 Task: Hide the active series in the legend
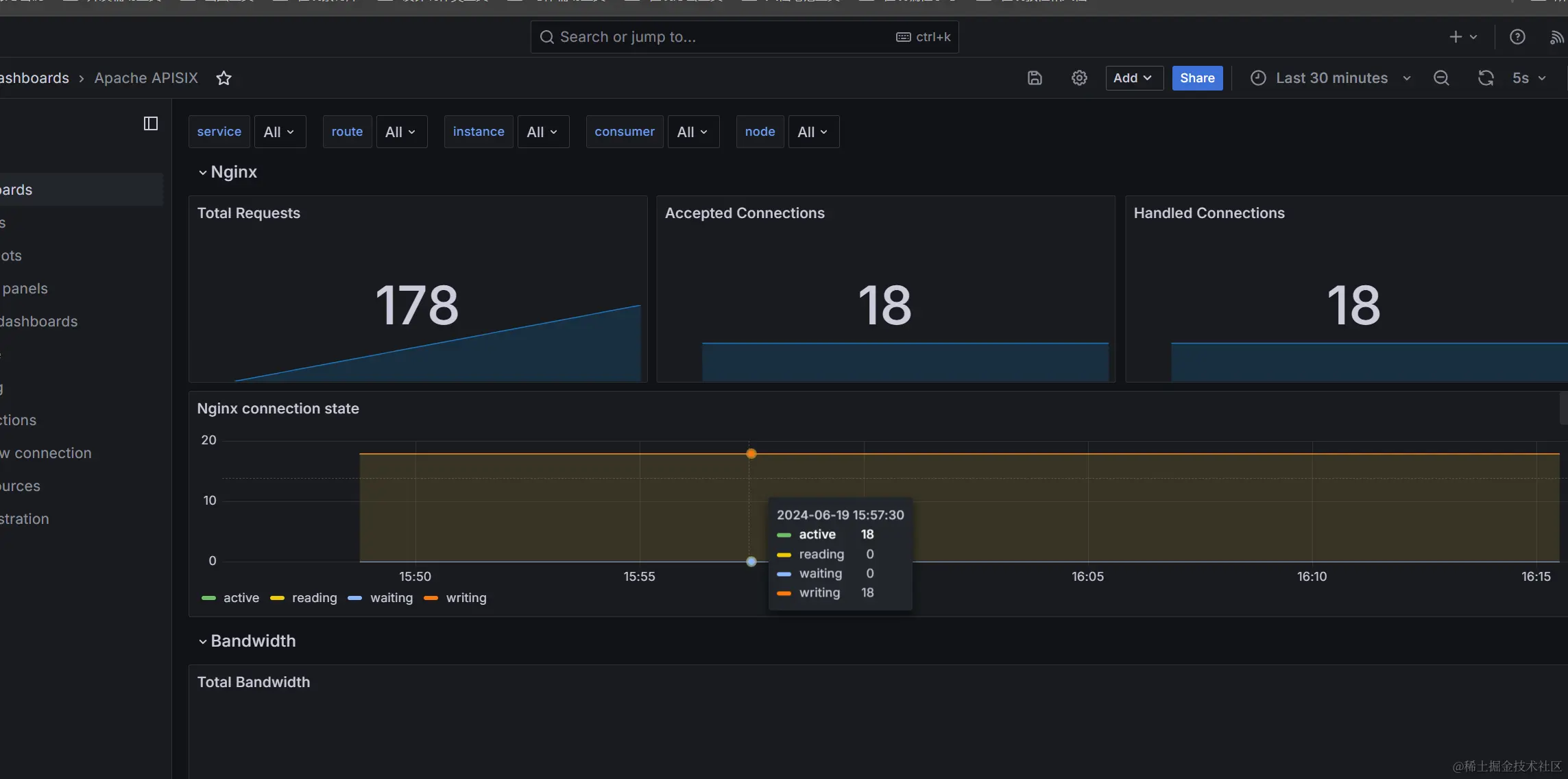pos(240,597)
